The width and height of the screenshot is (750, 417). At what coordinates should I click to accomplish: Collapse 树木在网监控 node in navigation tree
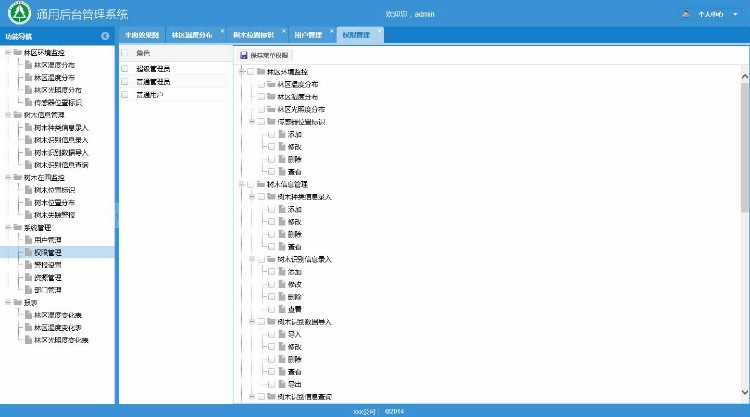[x=8, y=177]
